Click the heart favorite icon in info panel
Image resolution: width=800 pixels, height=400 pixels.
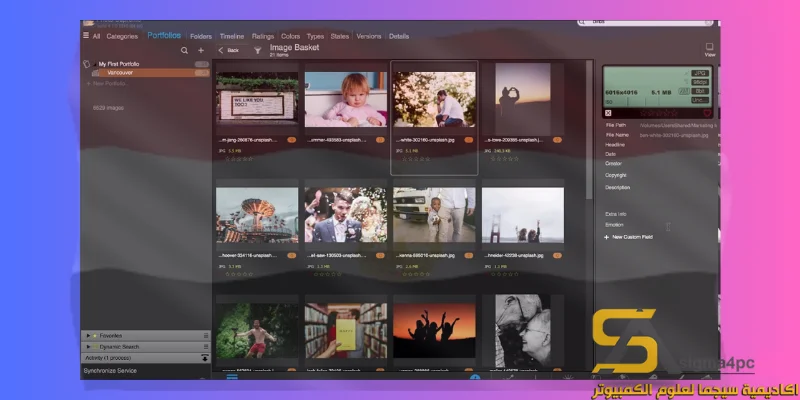707,113
